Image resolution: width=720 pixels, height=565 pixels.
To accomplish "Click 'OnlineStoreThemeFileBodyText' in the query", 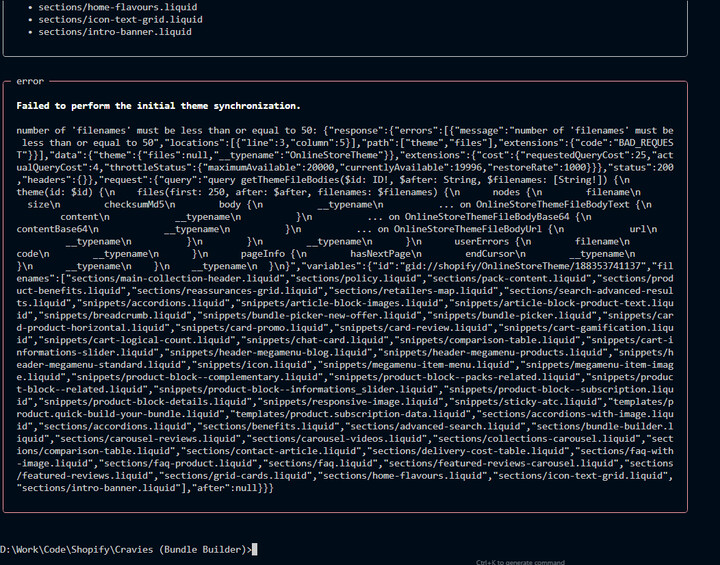I will [x=552, y=205].
